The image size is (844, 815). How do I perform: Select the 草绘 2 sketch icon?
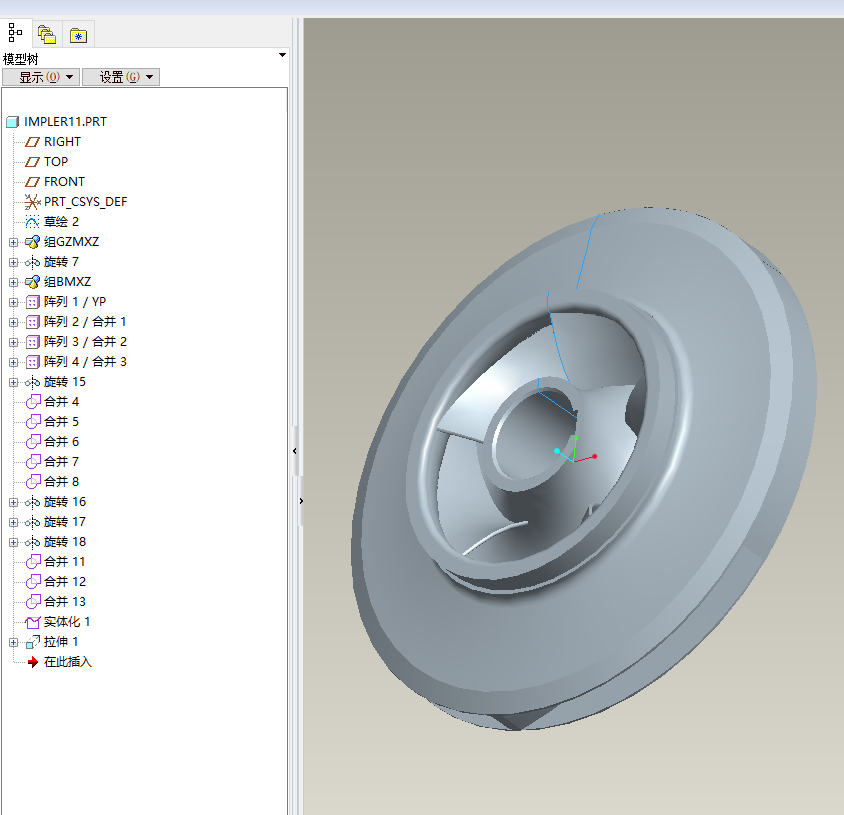[32, 222]
